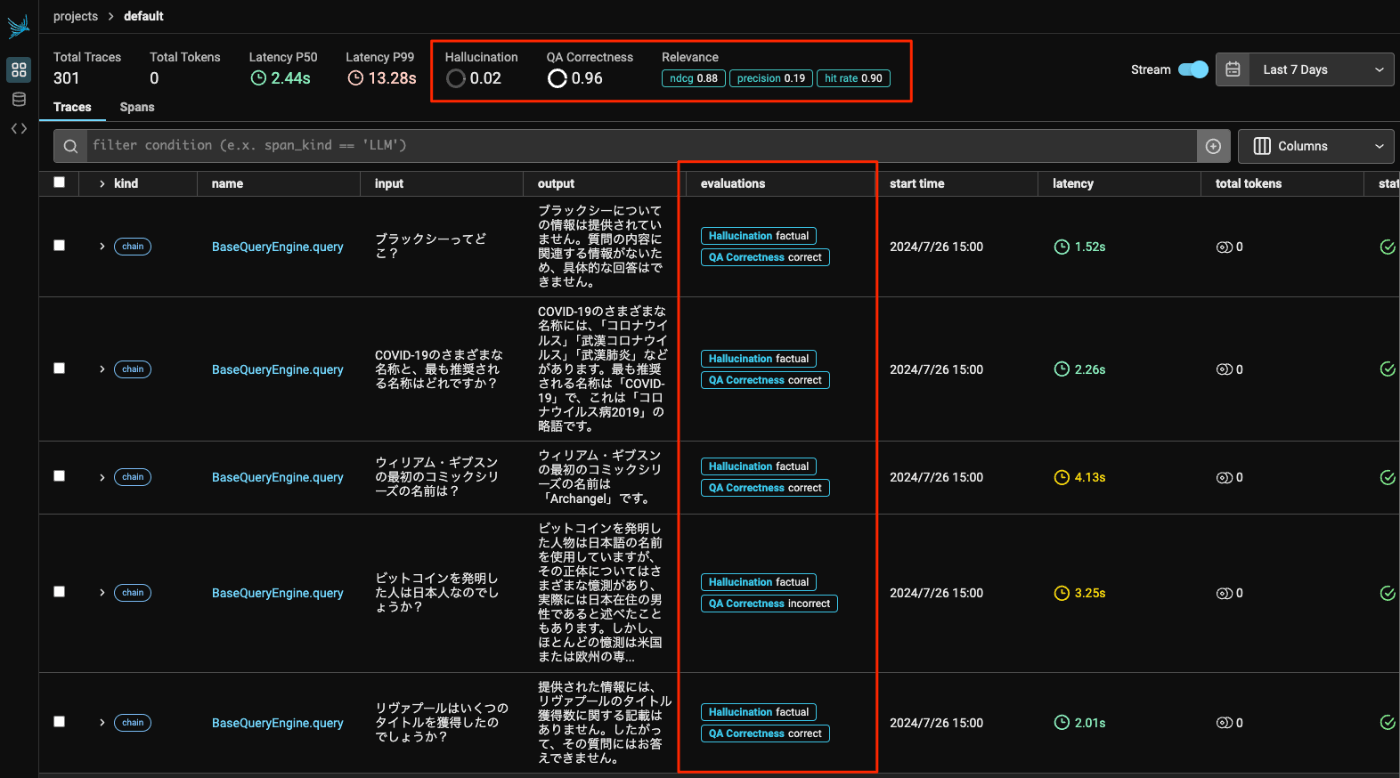
Task: Click the QA Correctness score ring icon
Action: (557, 78)
